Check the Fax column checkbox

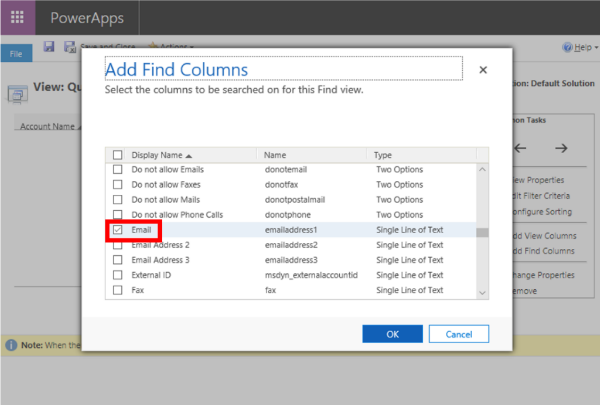118,290
